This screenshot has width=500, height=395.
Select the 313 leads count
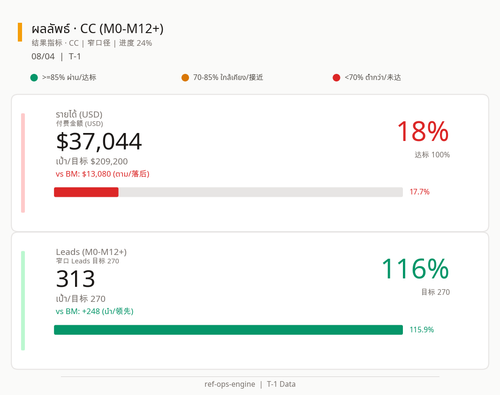pos(75,279)
